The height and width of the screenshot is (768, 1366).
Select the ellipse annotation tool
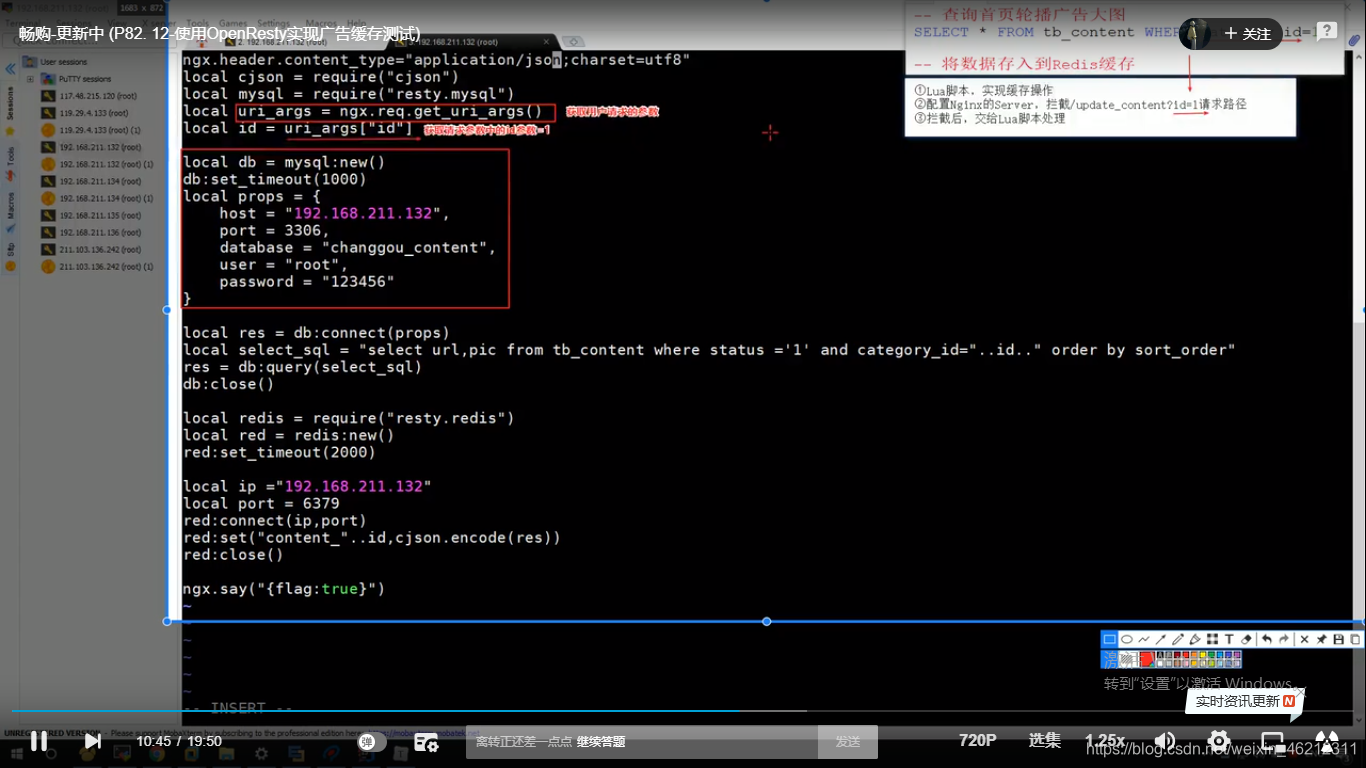tap(1126, 639)
